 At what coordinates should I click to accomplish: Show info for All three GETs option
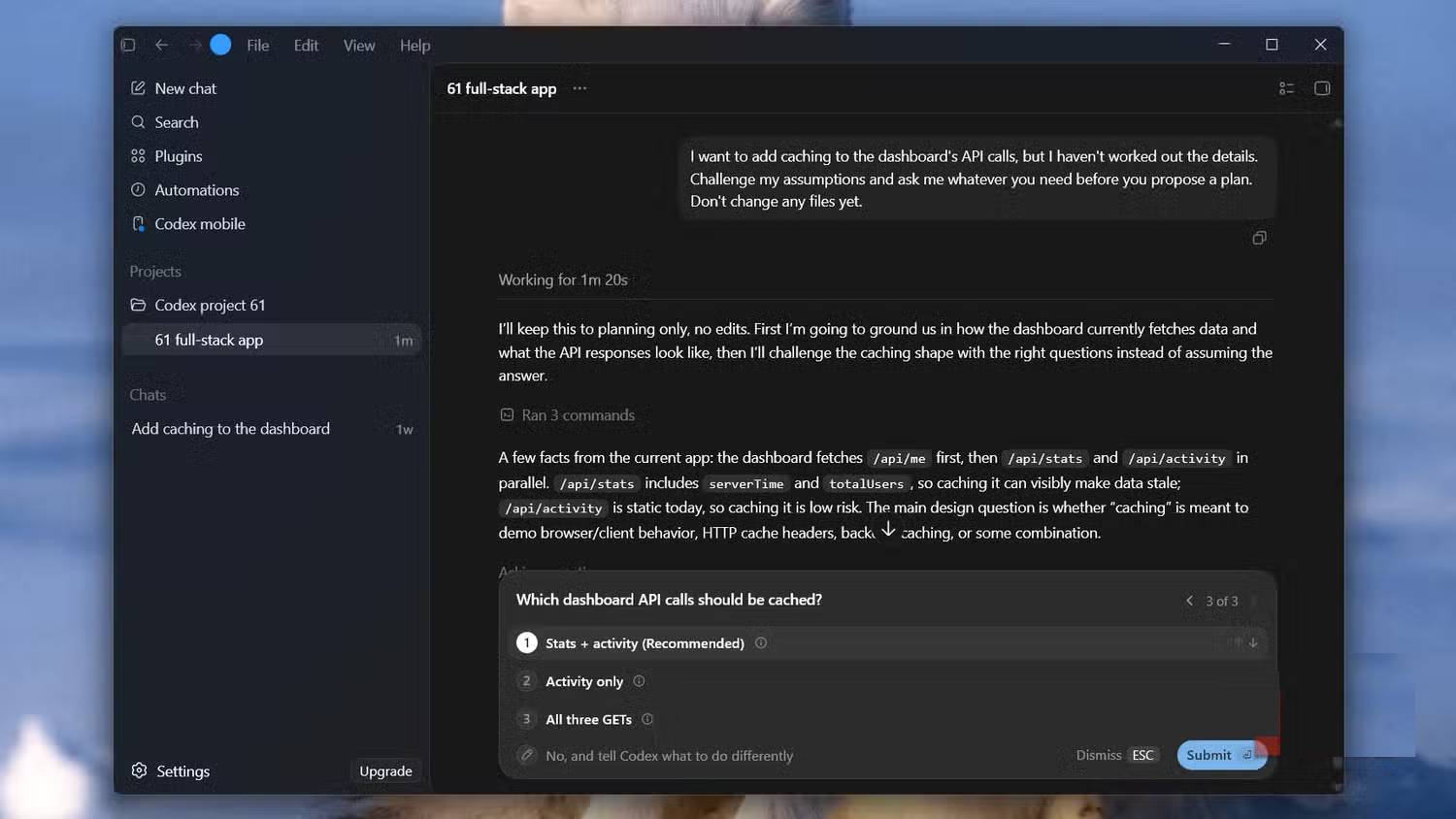point(647,719)
